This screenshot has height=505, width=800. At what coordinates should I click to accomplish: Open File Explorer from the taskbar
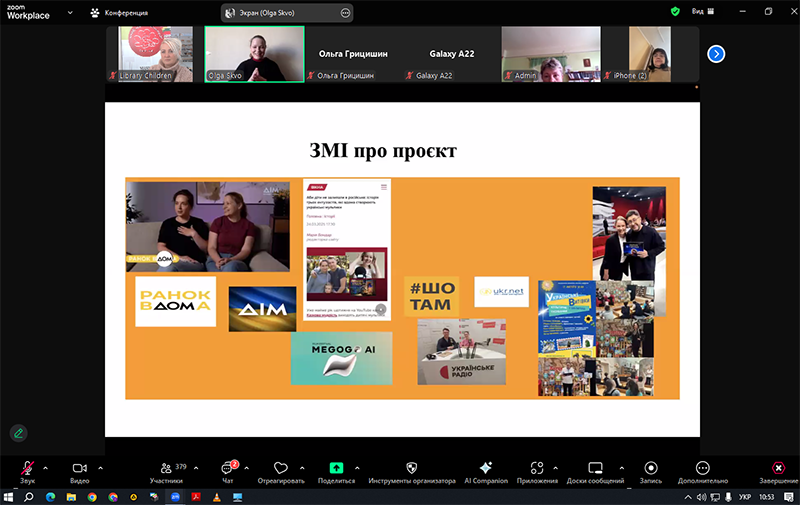pos(71,497)
